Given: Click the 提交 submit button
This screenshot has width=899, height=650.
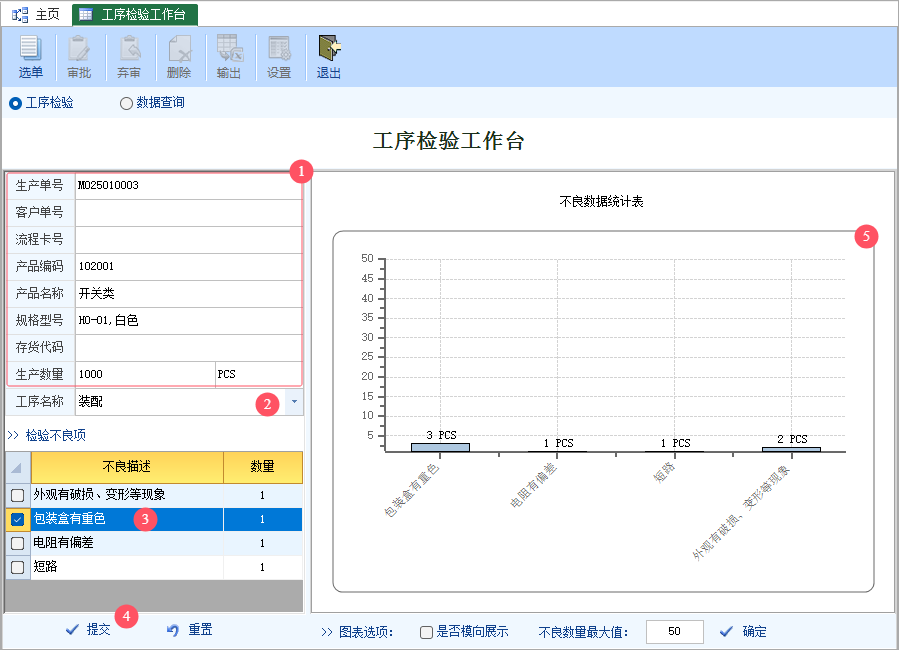Looking at the screenshot, I should click(88, 630).
